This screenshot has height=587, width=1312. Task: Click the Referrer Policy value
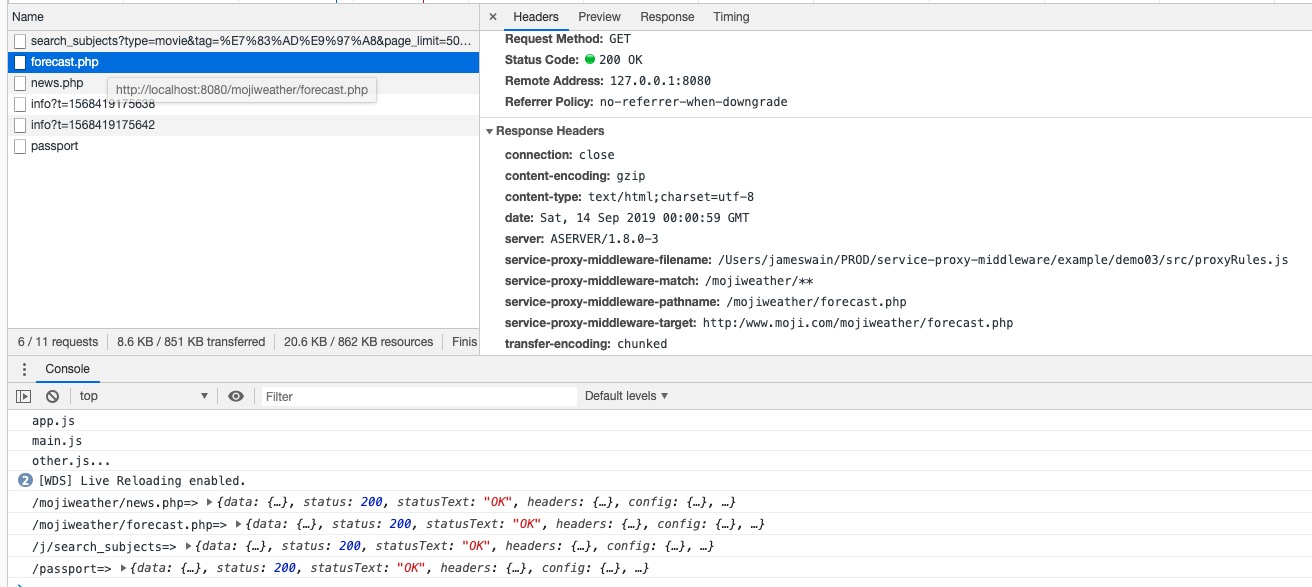pos(695,102)
